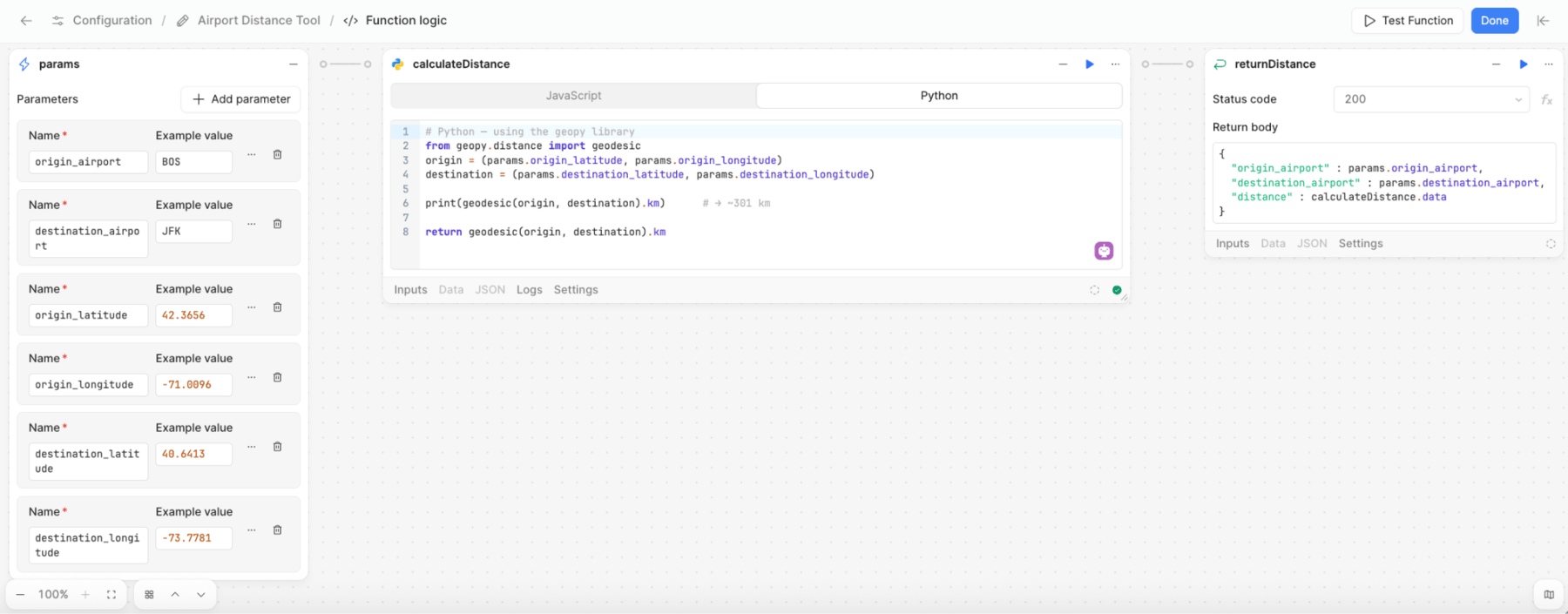Screen dimensions: 1568x614
Task: Click code line 8 return statement
Action: [545, 232]
